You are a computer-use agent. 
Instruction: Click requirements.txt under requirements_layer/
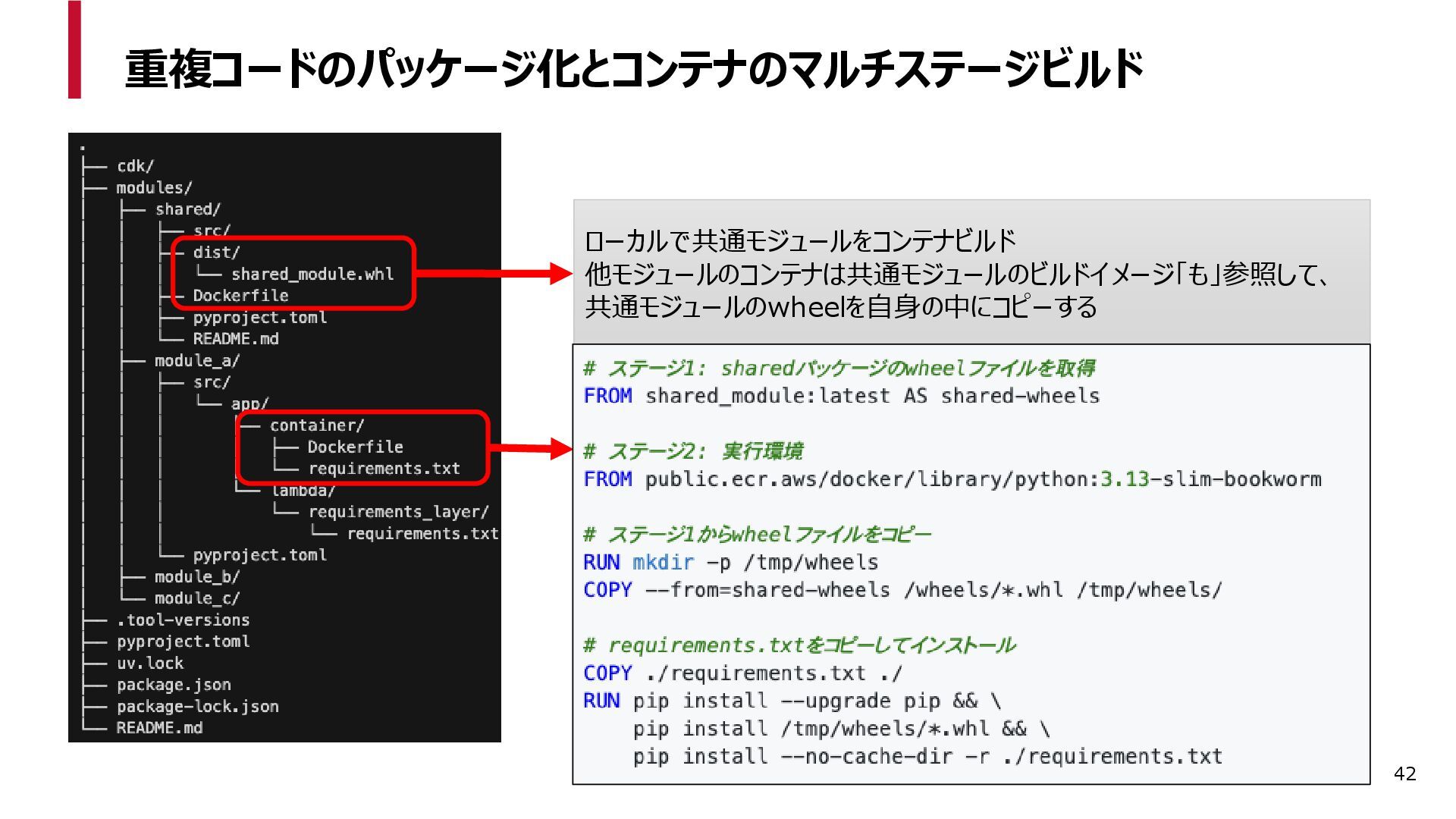pyautogui.click(x=422, y=534)
